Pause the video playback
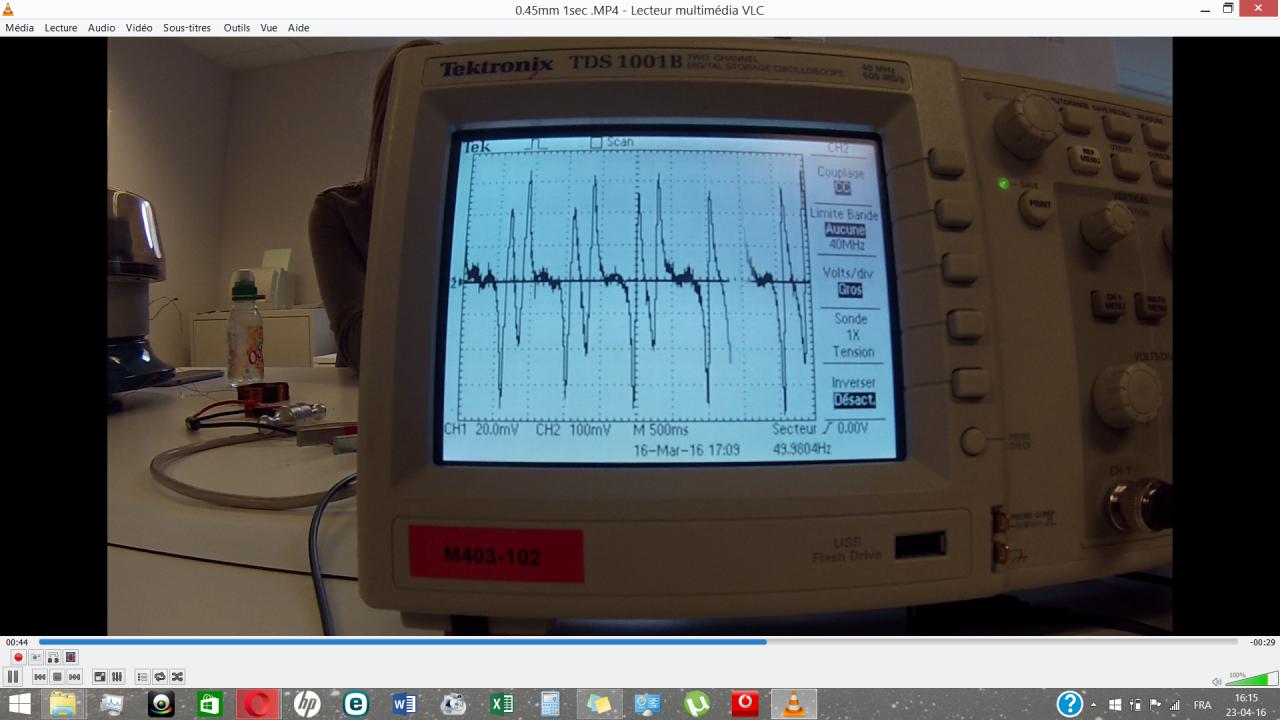 coord(14,677)
